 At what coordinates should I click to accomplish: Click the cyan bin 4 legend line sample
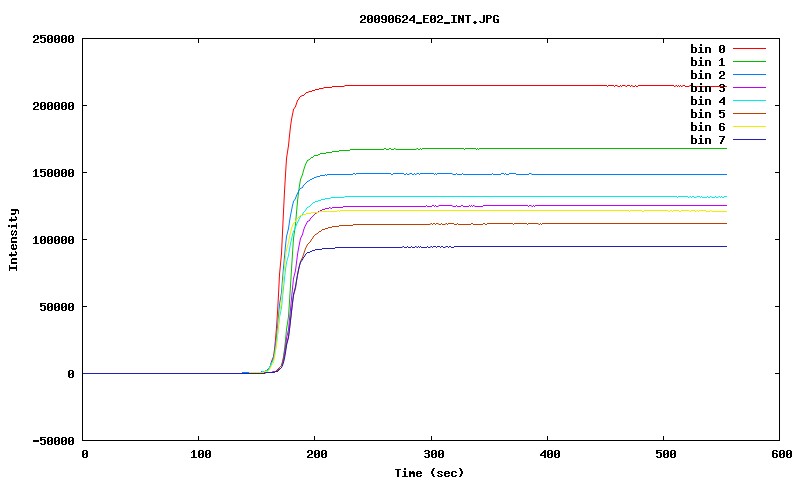click(749, 100)
